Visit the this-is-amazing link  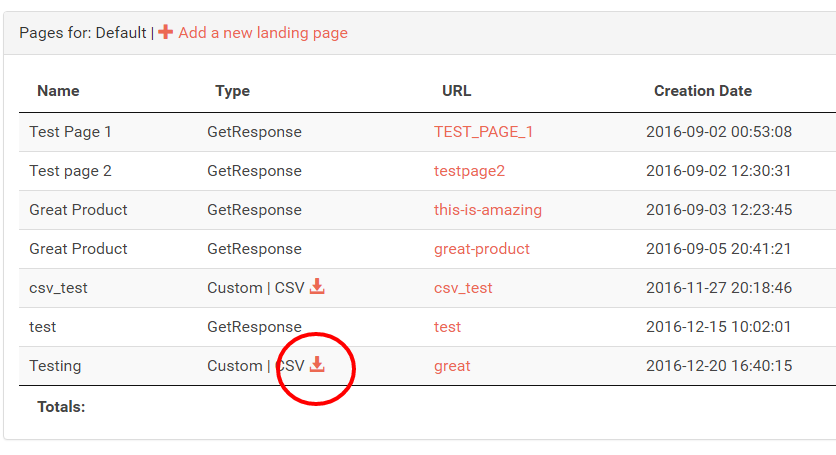pos(487,210)
